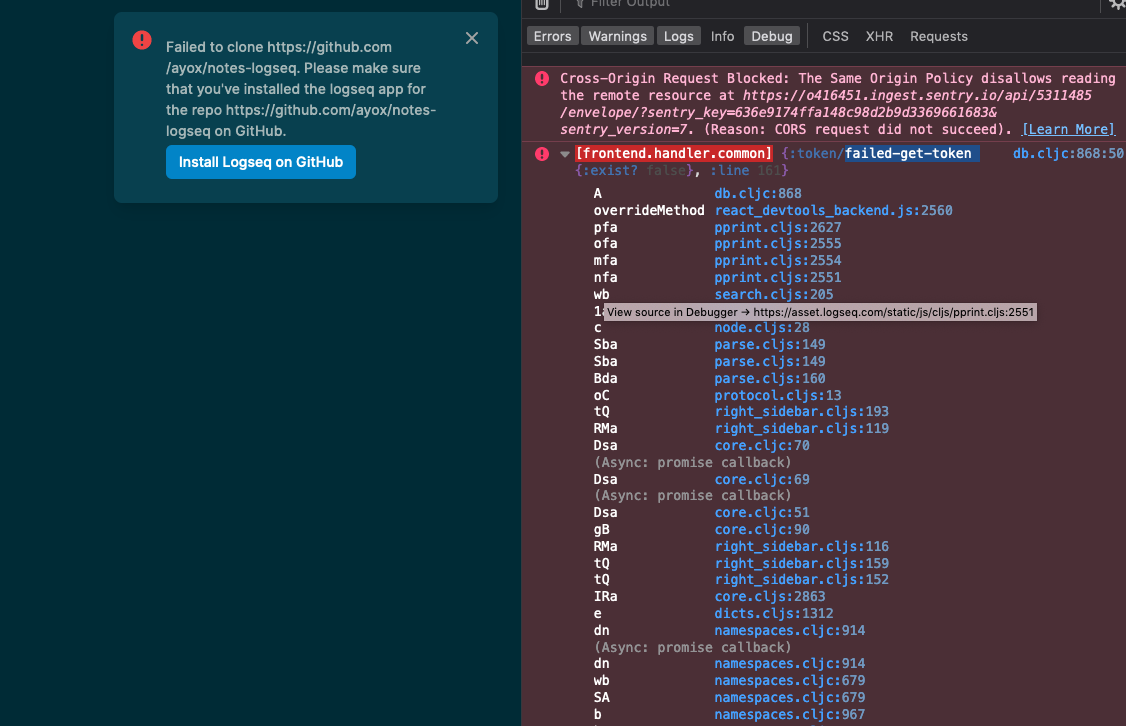Switch to the CSS console filter tab
Screen dimensions: 1126x726
(835, 36)
